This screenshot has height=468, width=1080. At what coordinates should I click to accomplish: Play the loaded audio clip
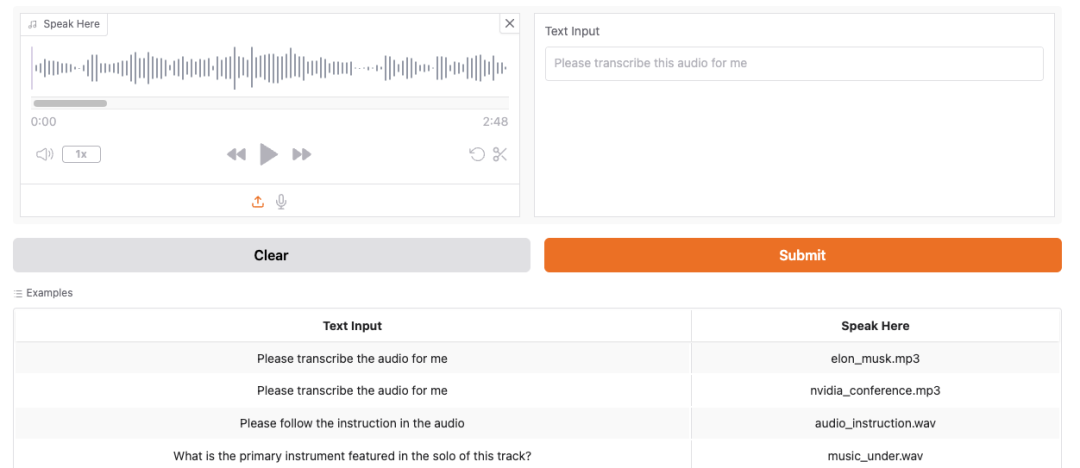click(x=269, y=154)
